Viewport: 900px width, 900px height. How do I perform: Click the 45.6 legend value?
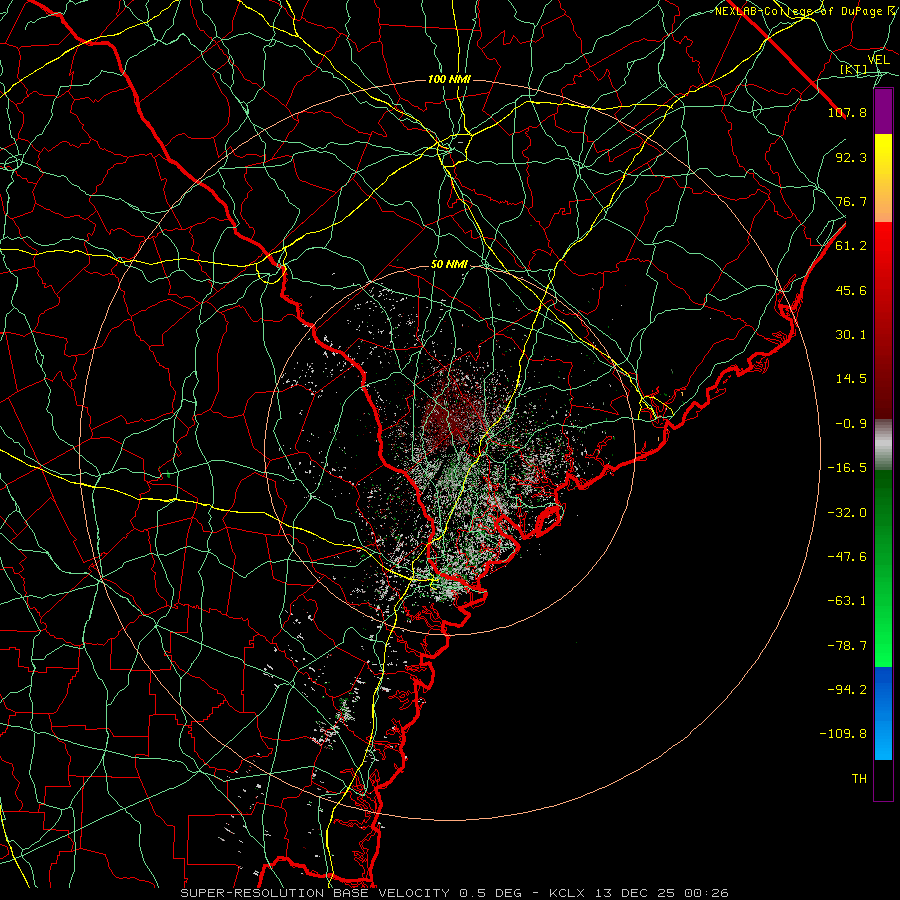tap(851, 290)
